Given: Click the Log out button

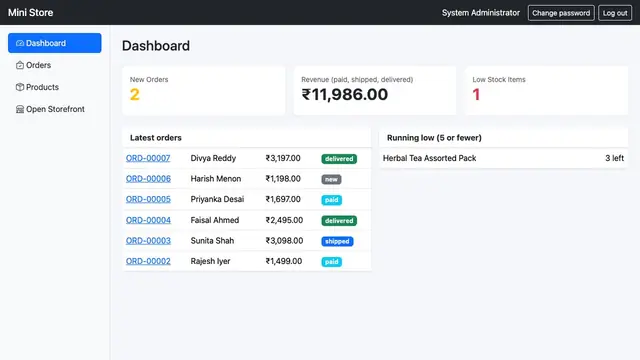Looking at the screenshot, I should click(615, 13).
